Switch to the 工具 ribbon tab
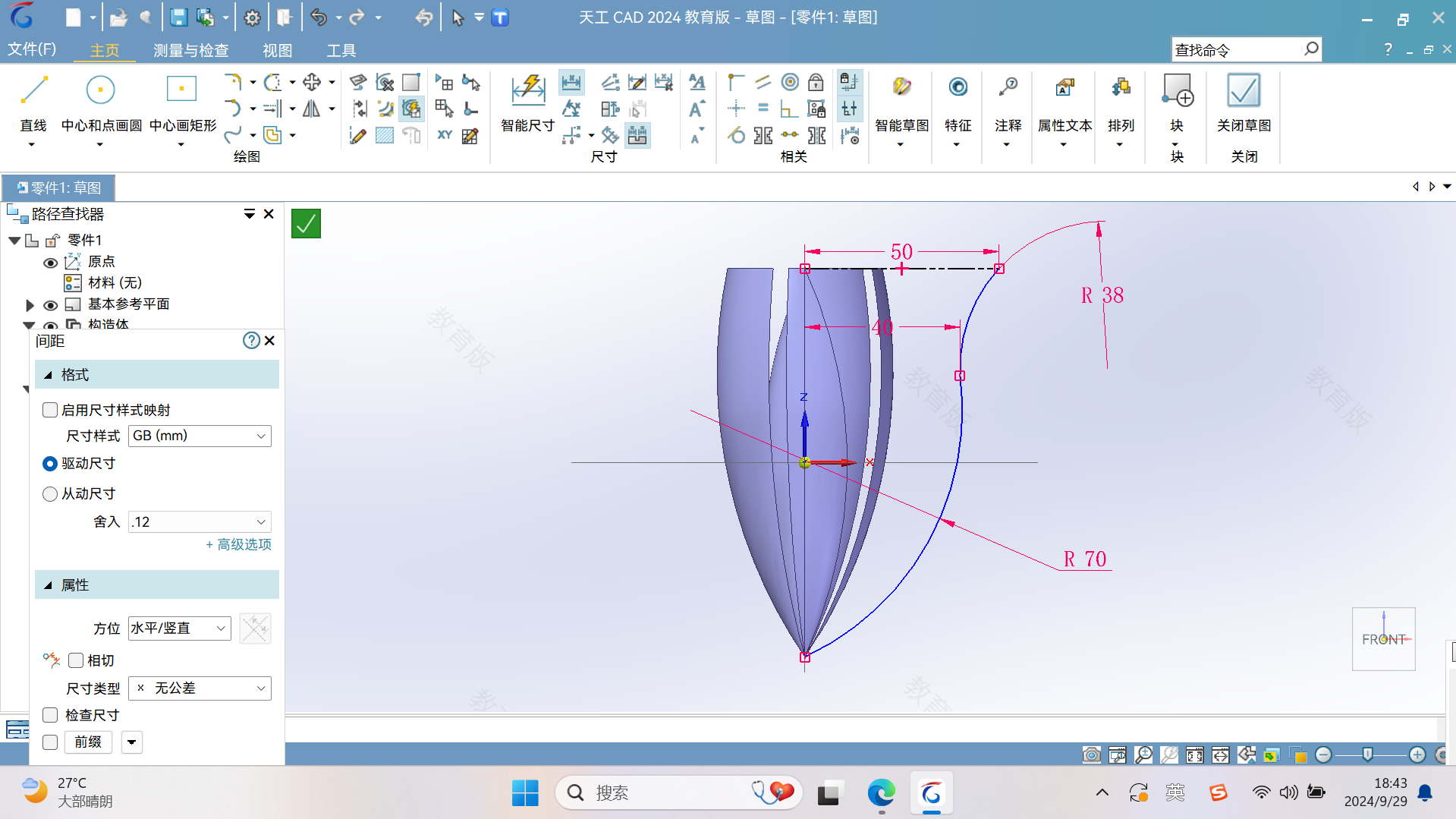1456x819 pixels. click(341, 50)
